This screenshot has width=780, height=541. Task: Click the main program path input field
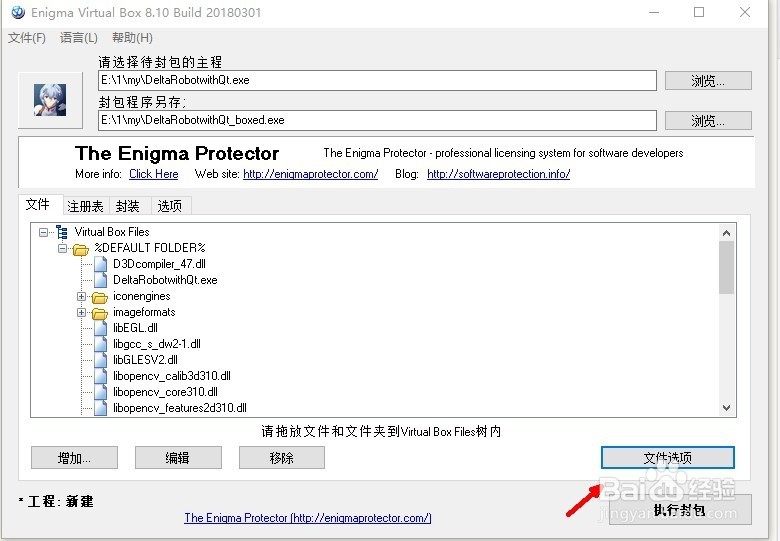tap(377, 81)
